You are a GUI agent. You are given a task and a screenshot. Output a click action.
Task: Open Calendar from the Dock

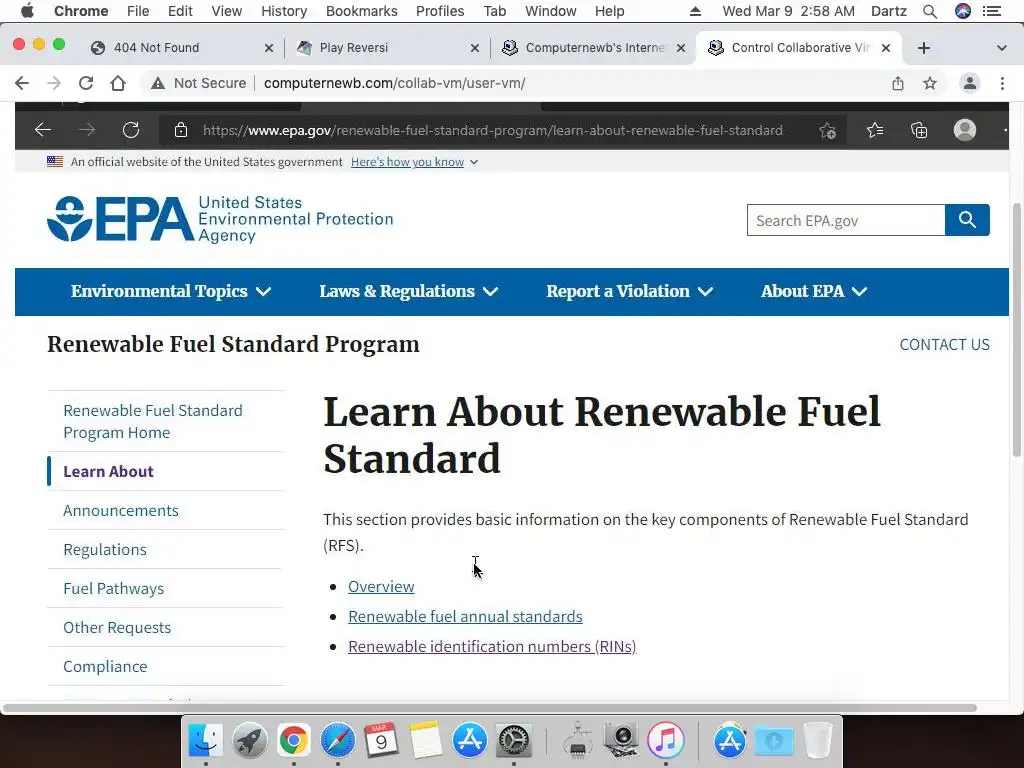point(381,741)
